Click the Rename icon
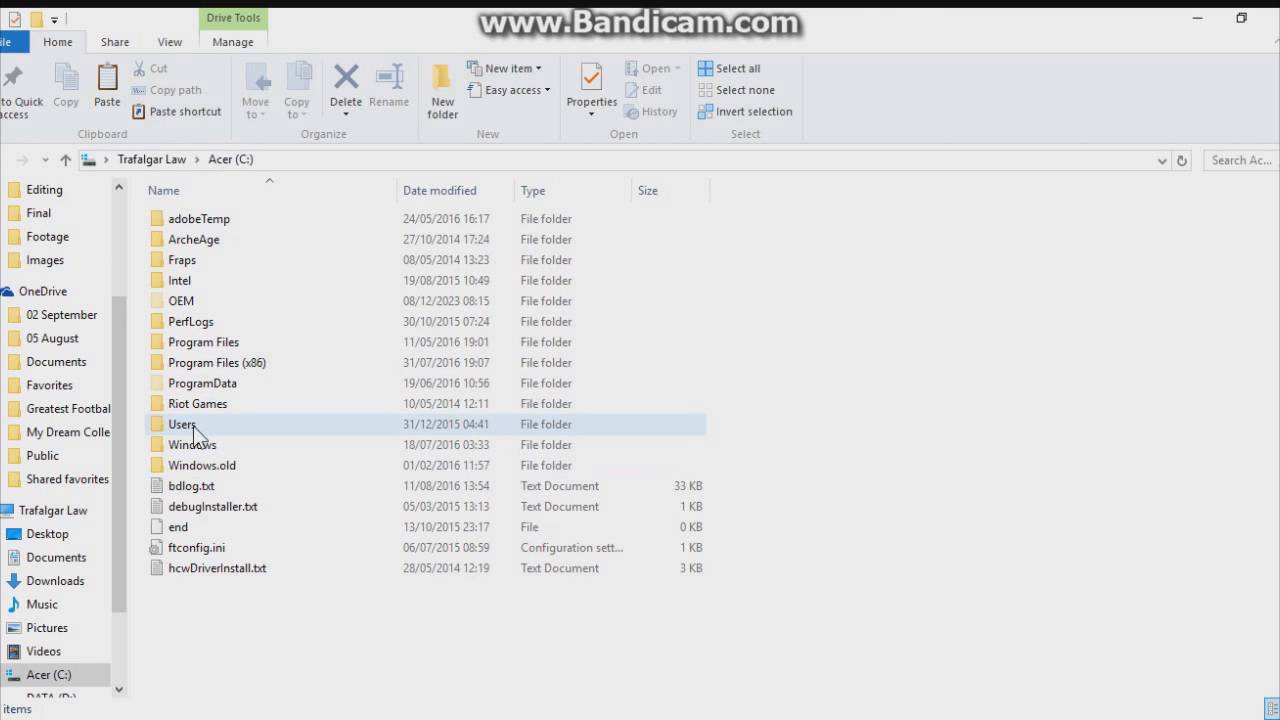Screen dimensions: 1280x720 pyautogui.click(x=389, y=77)
